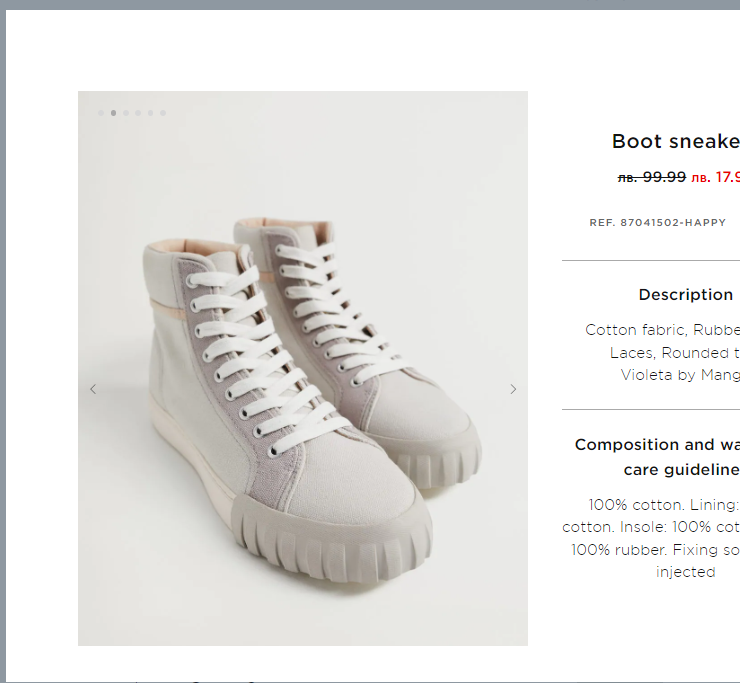Jump to the third carousel dot
Viewport: 740px width, 683px height.
tap(126, 113)
